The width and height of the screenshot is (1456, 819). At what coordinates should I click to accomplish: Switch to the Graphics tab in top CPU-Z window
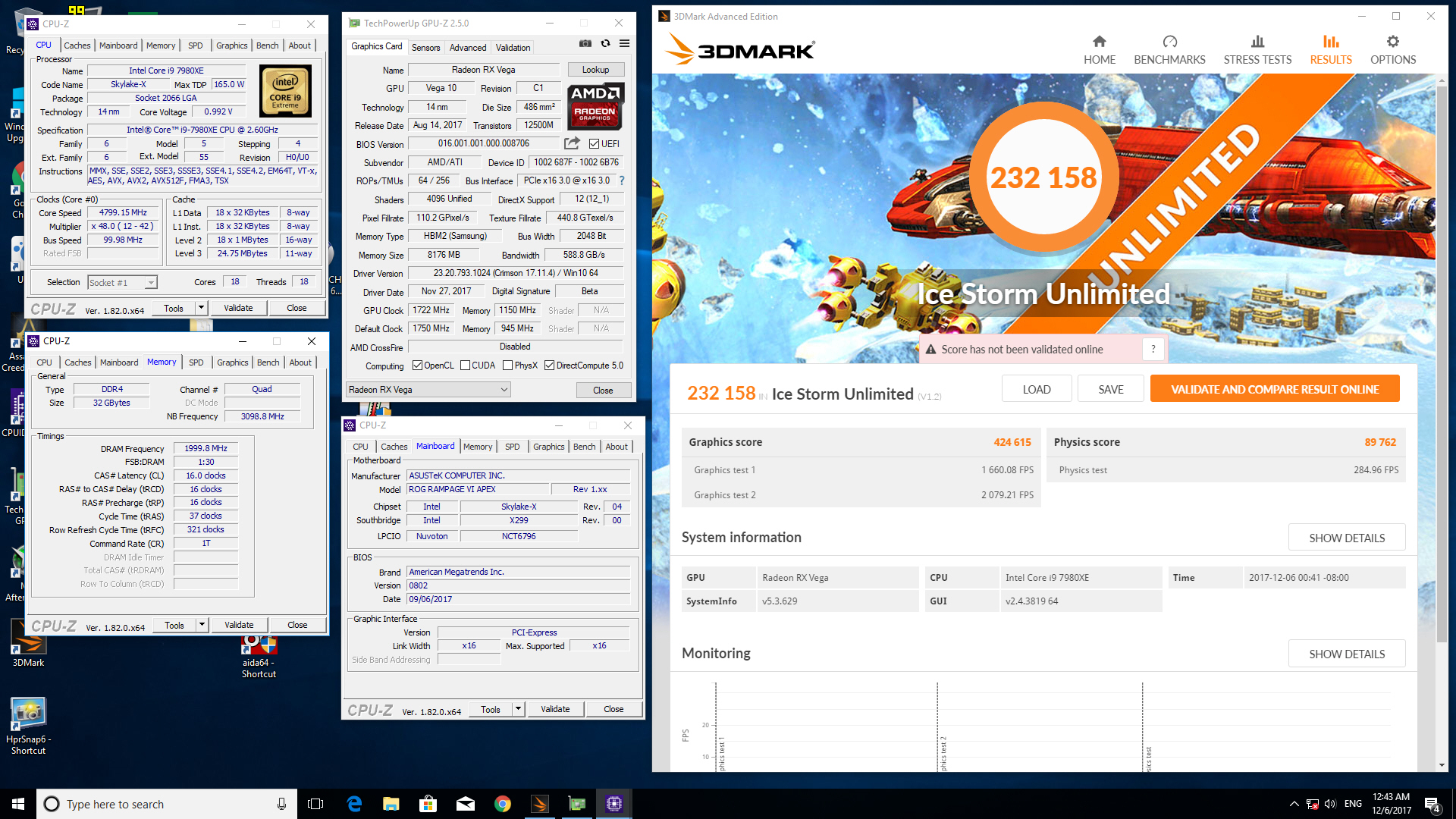tap(231, 45)
